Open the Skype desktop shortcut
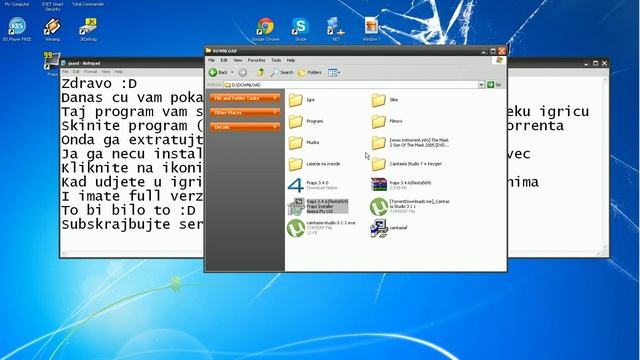Image resolution: width=640 pixels, height=360 pixels. click(300, 29)
